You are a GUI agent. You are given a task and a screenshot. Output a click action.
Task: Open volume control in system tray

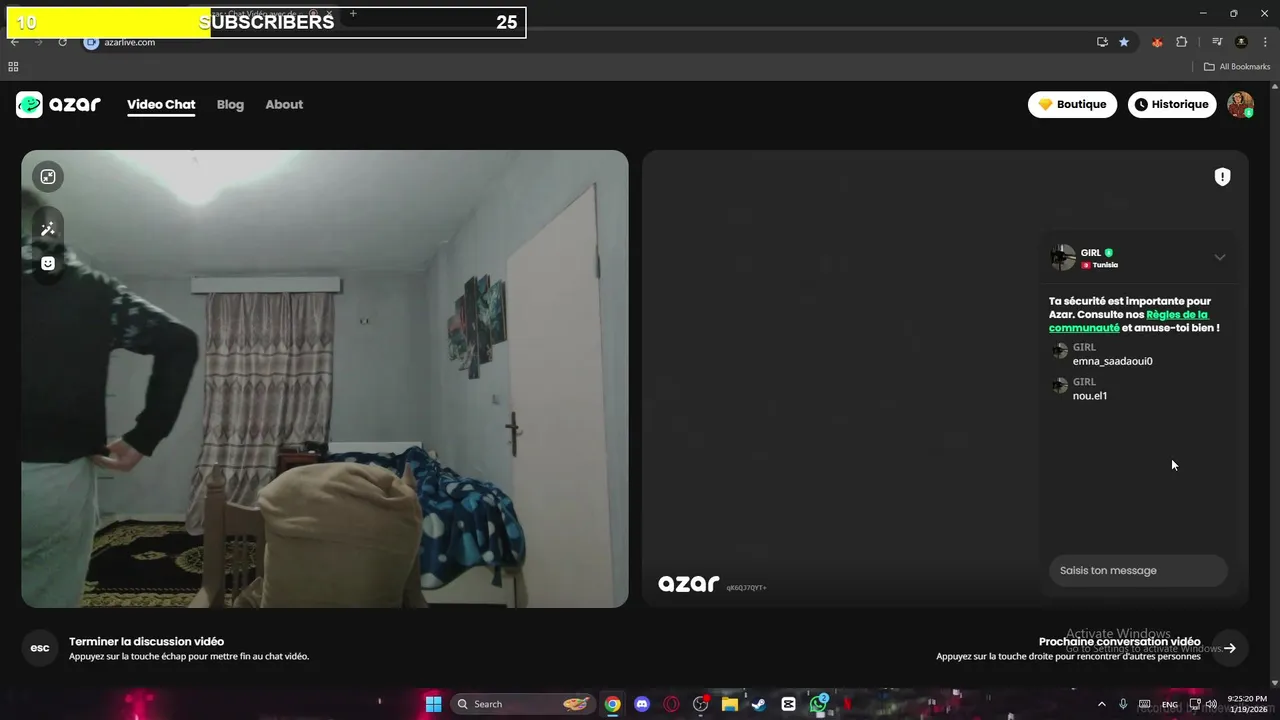1211,704
